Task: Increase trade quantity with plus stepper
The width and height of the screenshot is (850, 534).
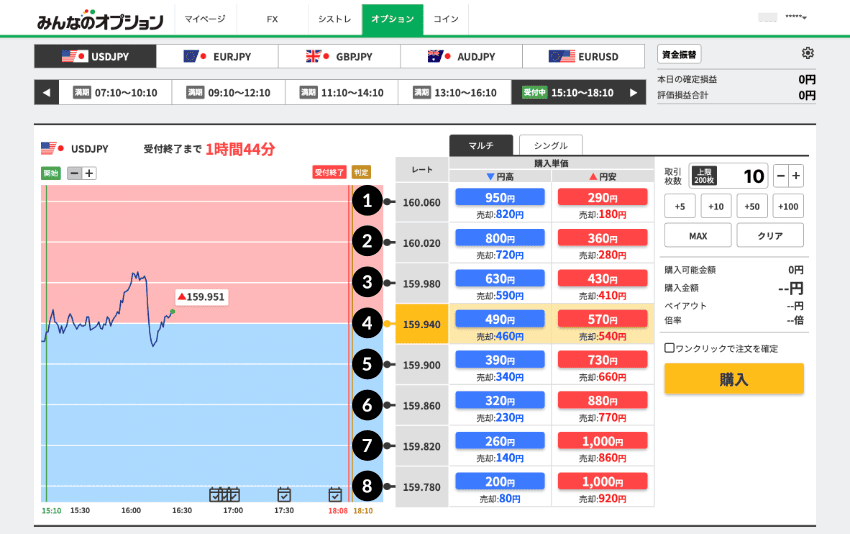Action: click(796, 176)
